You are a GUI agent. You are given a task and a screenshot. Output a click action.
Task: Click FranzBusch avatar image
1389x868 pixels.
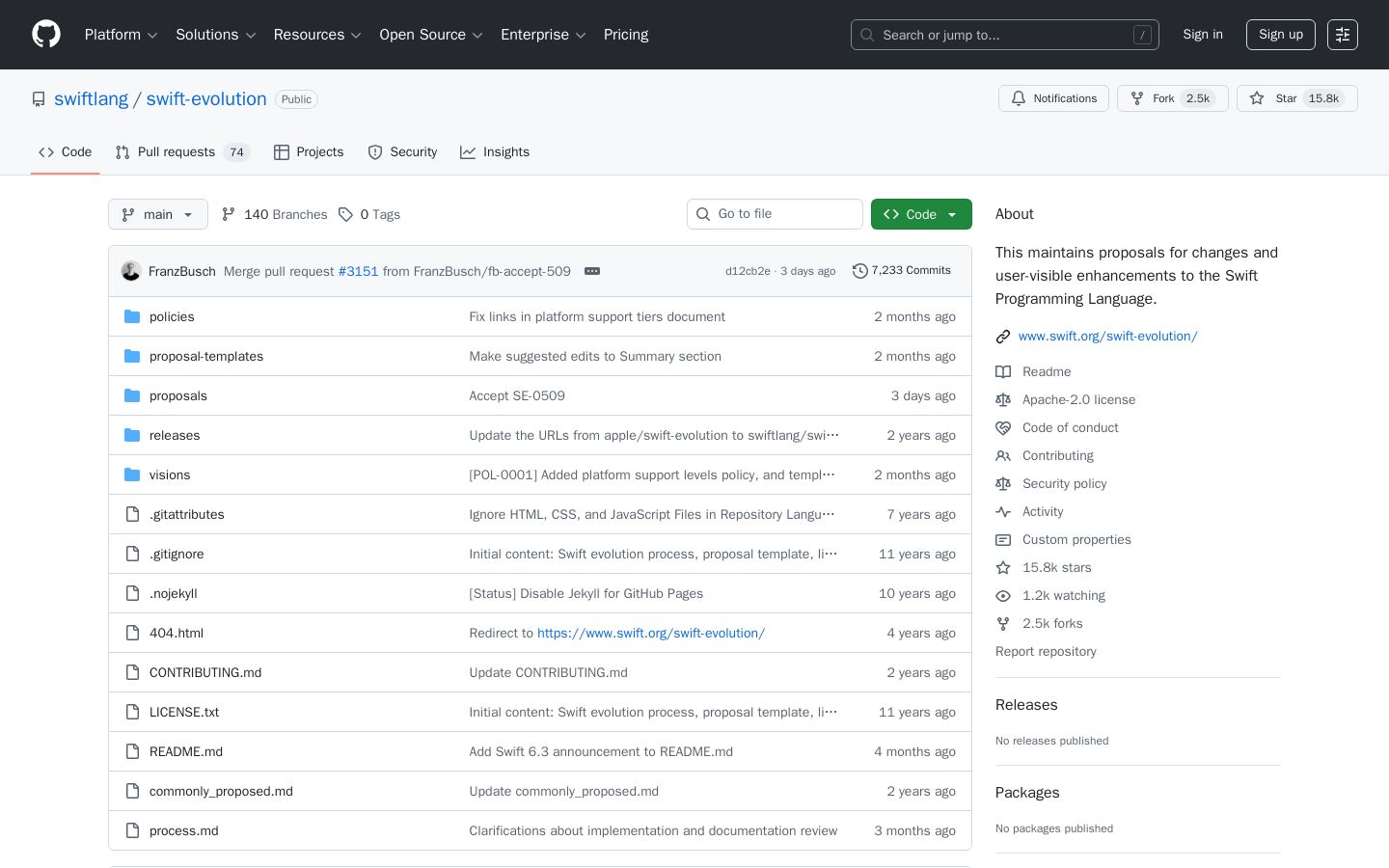(131, 271)
